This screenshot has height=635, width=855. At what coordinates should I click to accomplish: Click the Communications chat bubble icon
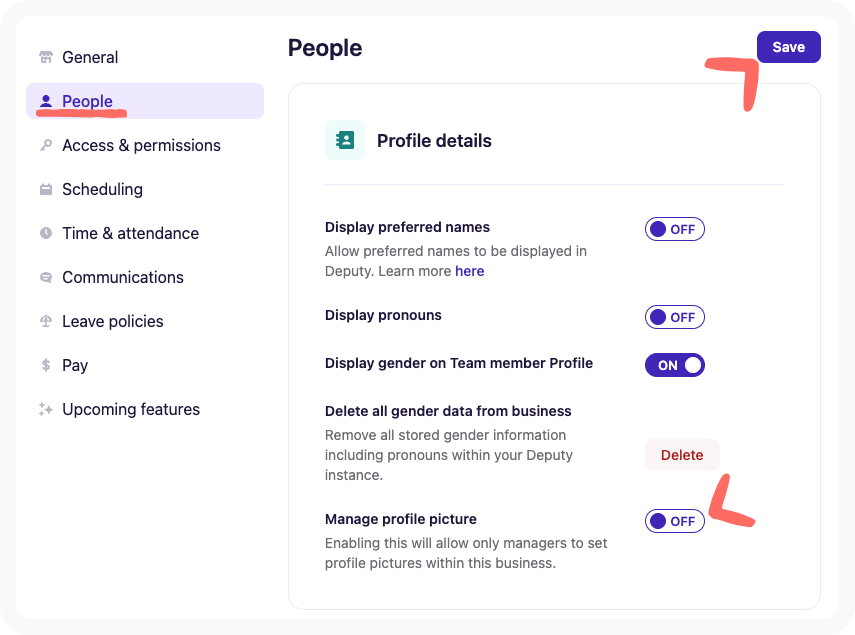click(44, 277)
